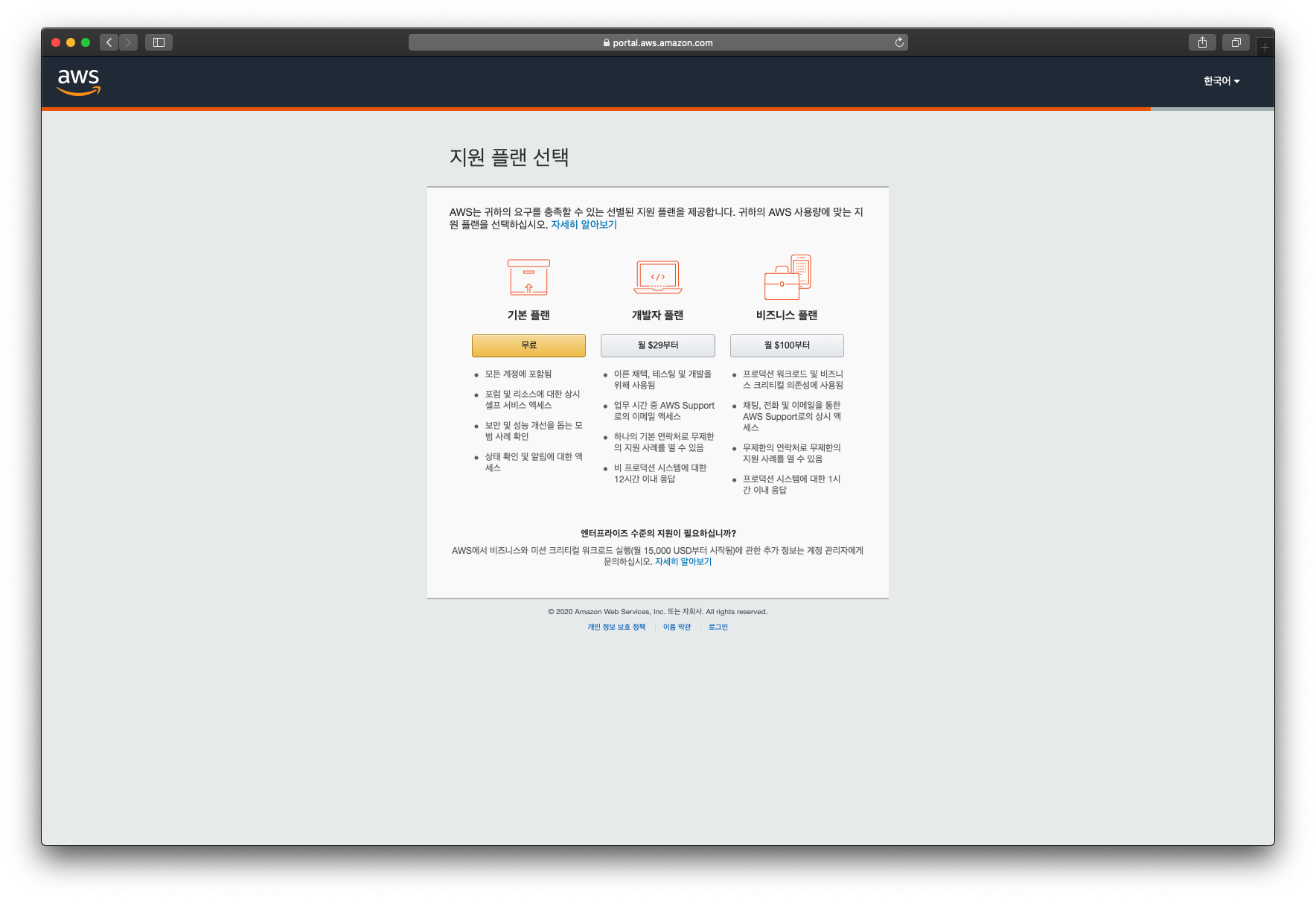Open the 개인 정보 보호 정책 footer link

616,627
